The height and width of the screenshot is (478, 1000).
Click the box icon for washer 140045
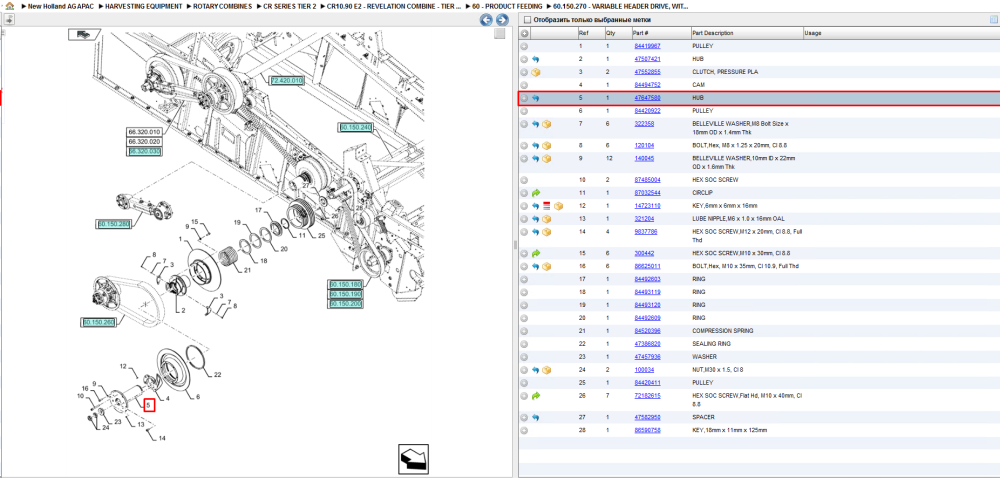pos(547,159)
